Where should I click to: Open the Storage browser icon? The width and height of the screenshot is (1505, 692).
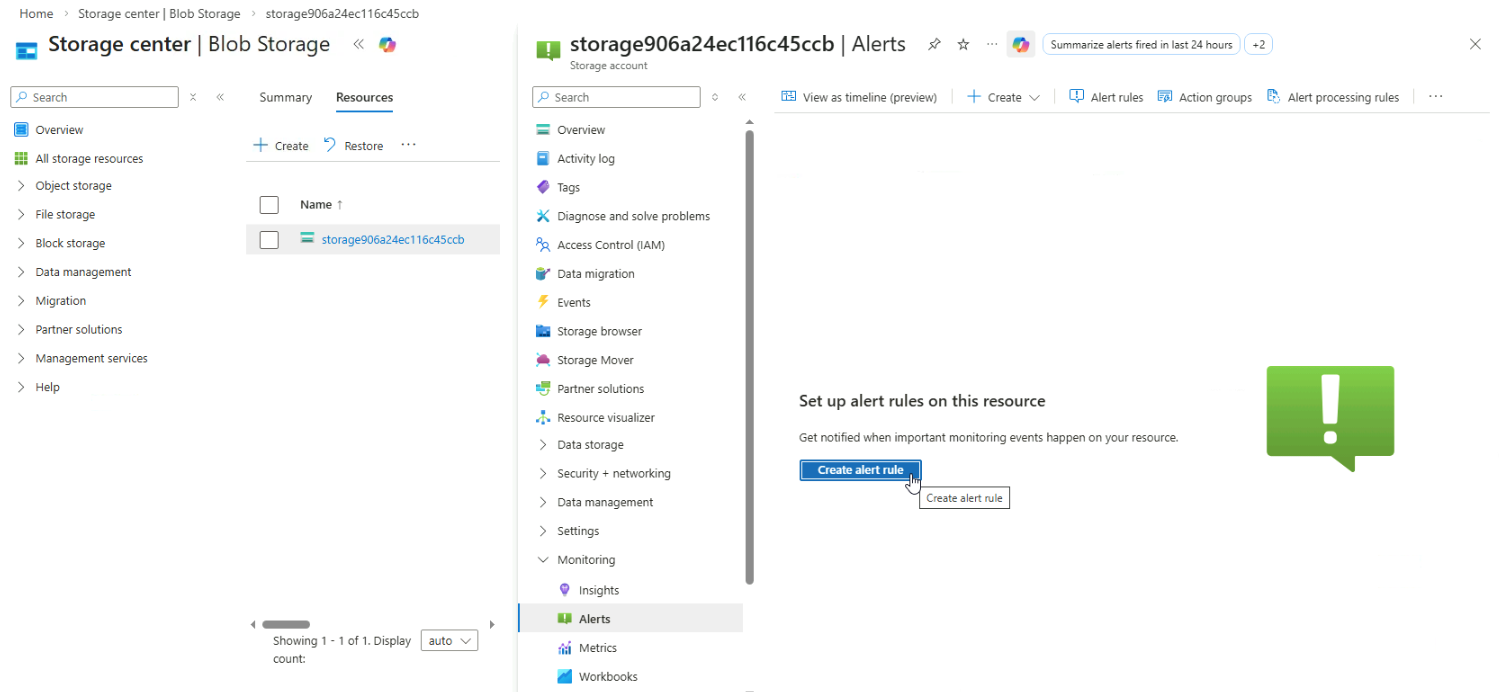point(543,331)
